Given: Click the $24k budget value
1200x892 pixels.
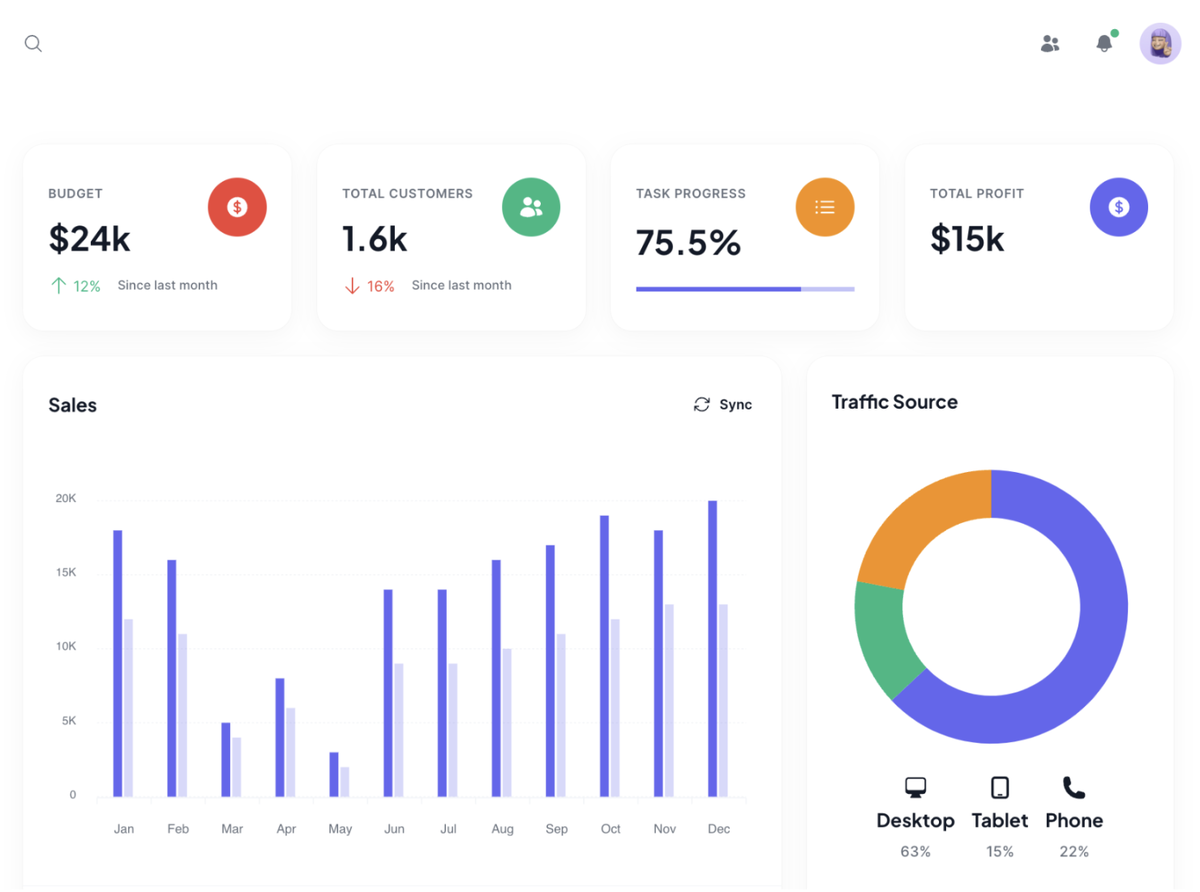Looking at the screenshot, I should [90, 238].
